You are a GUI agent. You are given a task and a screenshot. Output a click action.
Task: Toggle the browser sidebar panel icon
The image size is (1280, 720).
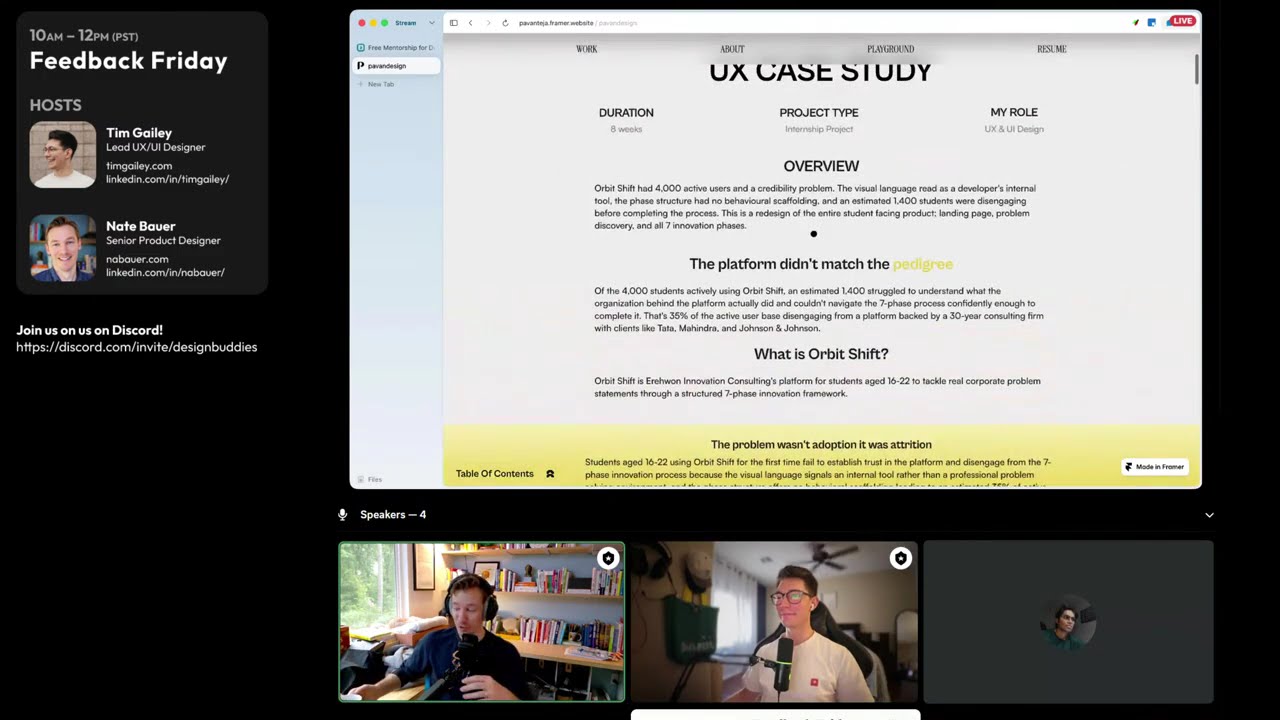(453, 23)
